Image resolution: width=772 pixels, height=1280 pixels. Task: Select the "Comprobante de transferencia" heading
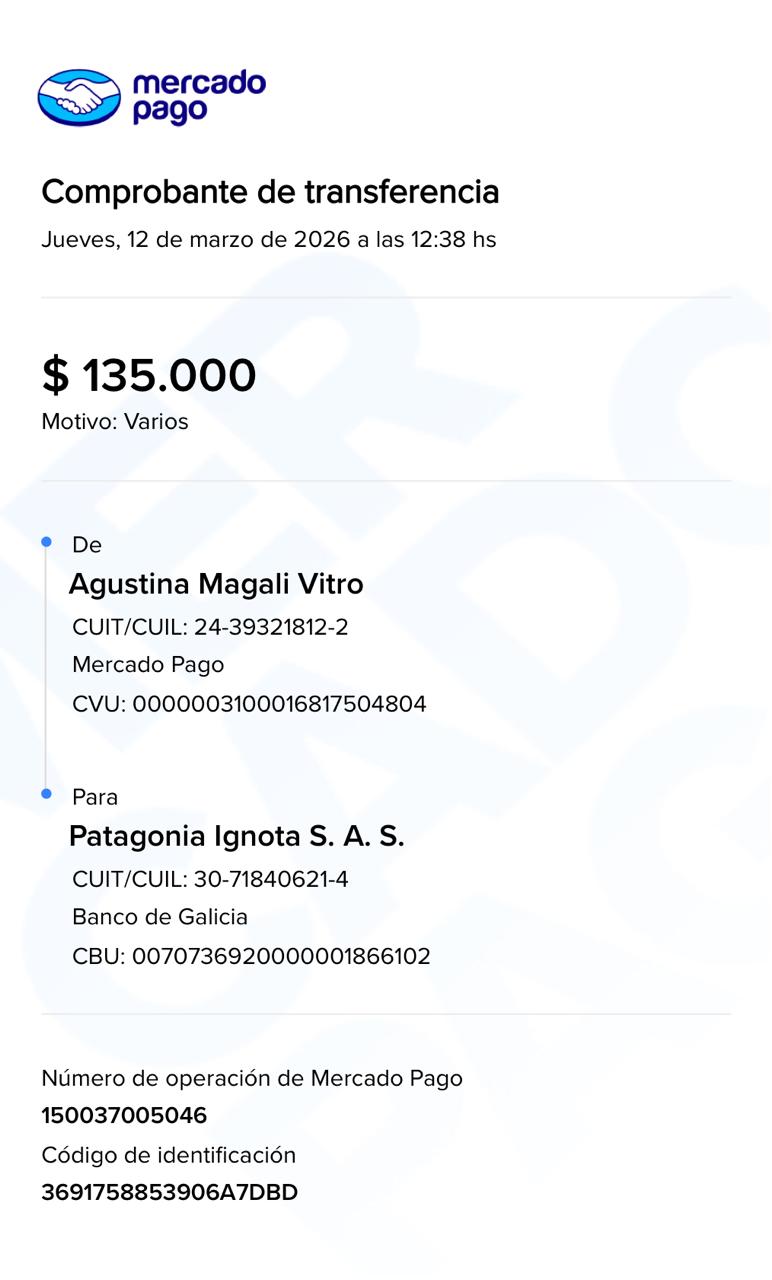270,191
